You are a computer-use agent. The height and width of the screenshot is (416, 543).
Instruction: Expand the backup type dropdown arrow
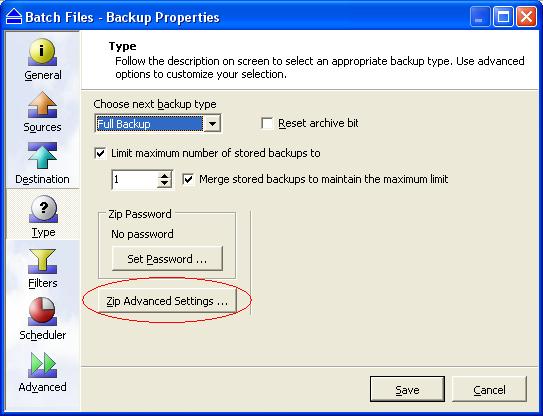(x=212, y=124)
